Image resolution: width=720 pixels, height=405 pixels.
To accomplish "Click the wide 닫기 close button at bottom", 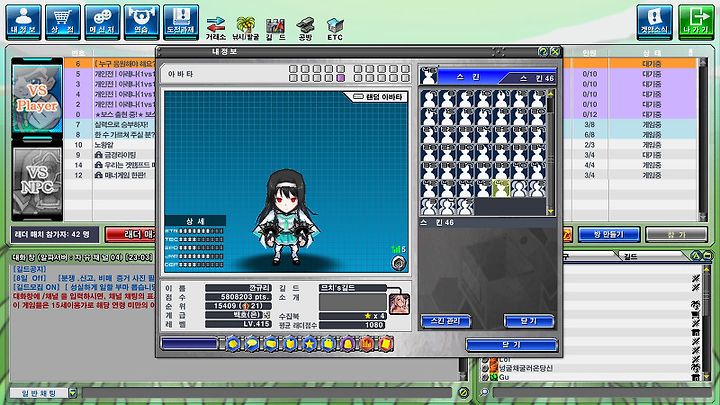I will [x=512, y=345].
